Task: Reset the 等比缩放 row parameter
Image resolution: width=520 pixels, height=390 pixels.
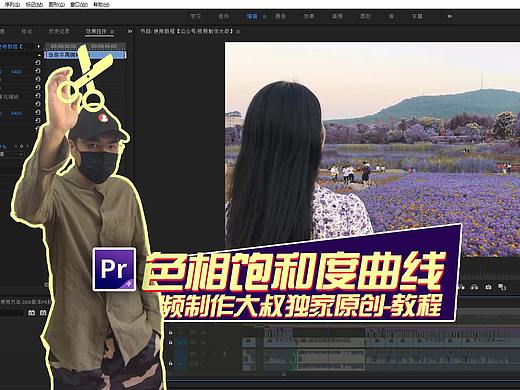Action: [x=38, y=96]
